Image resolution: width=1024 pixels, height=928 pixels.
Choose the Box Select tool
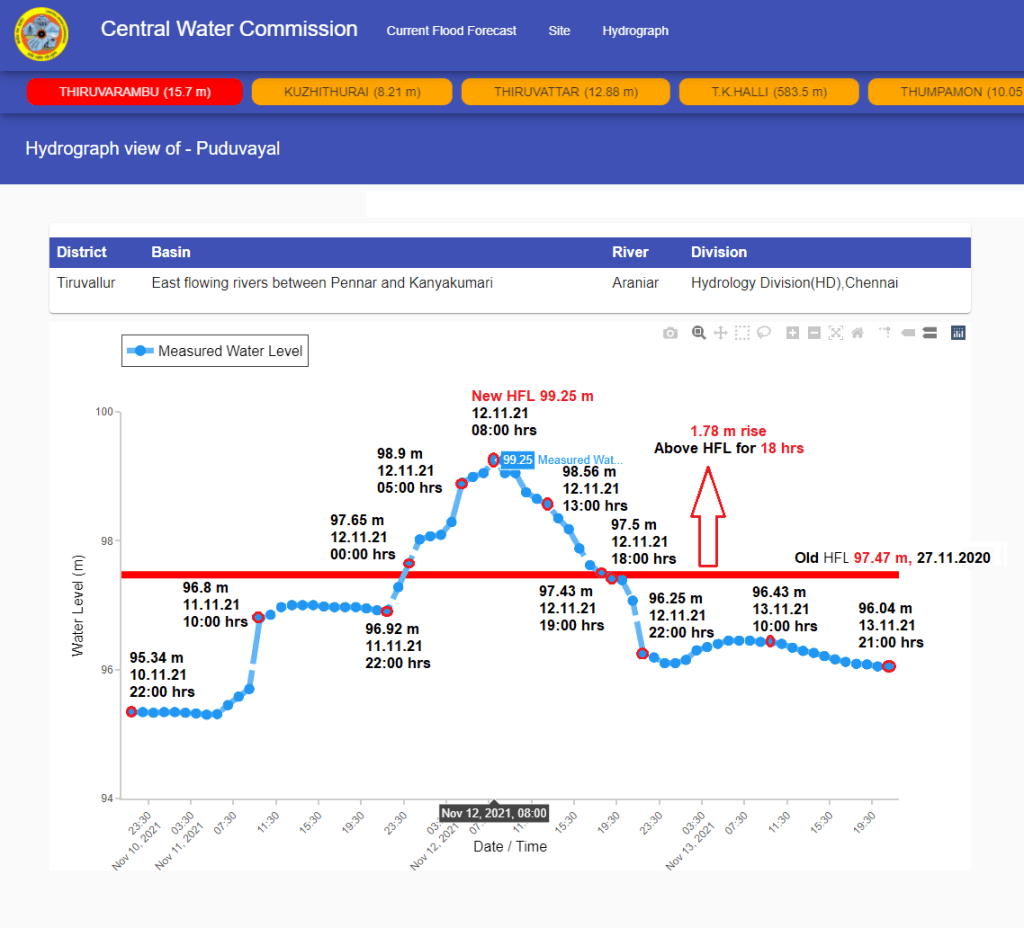click(x=742, y=333)
